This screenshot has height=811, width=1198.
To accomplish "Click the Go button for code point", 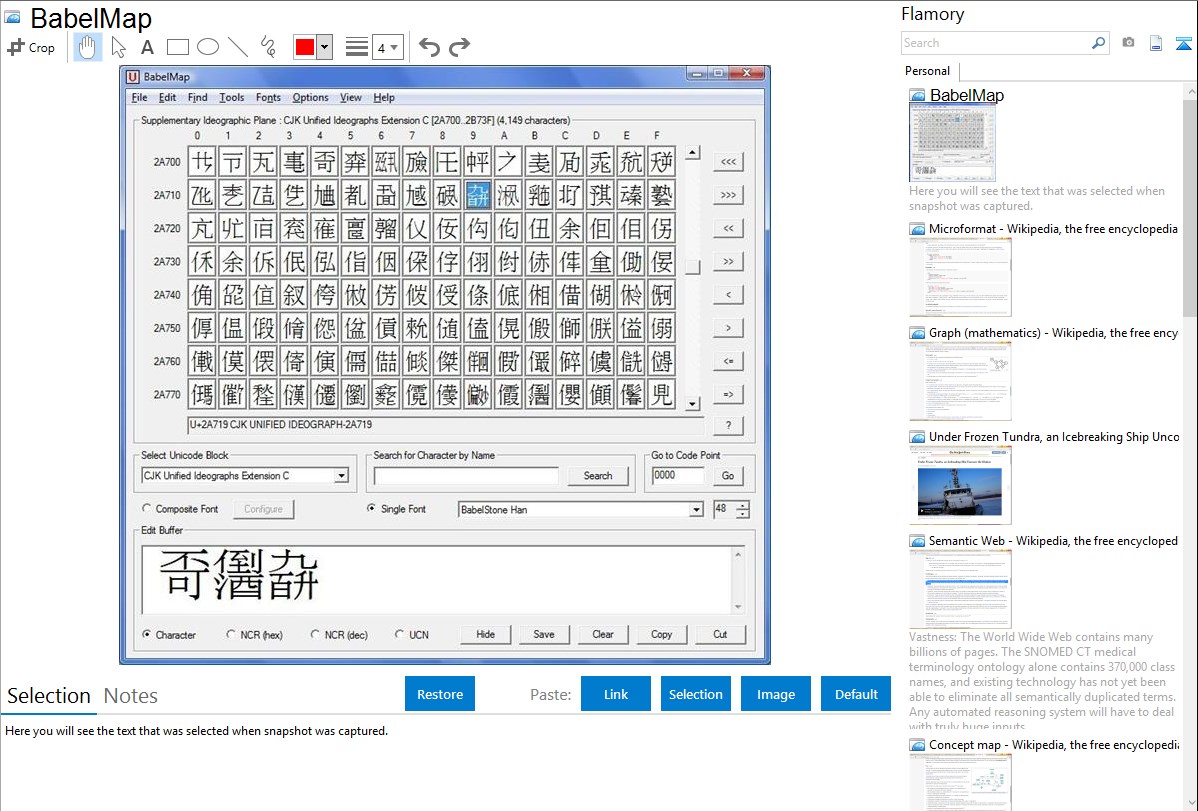I will point(728,475).
